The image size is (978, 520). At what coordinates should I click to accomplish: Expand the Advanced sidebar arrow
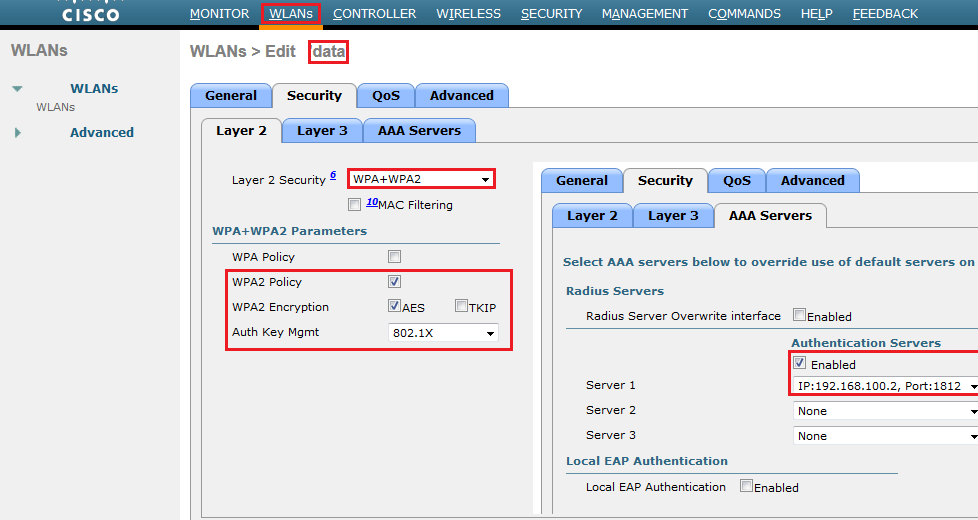[x=17, y=132]
